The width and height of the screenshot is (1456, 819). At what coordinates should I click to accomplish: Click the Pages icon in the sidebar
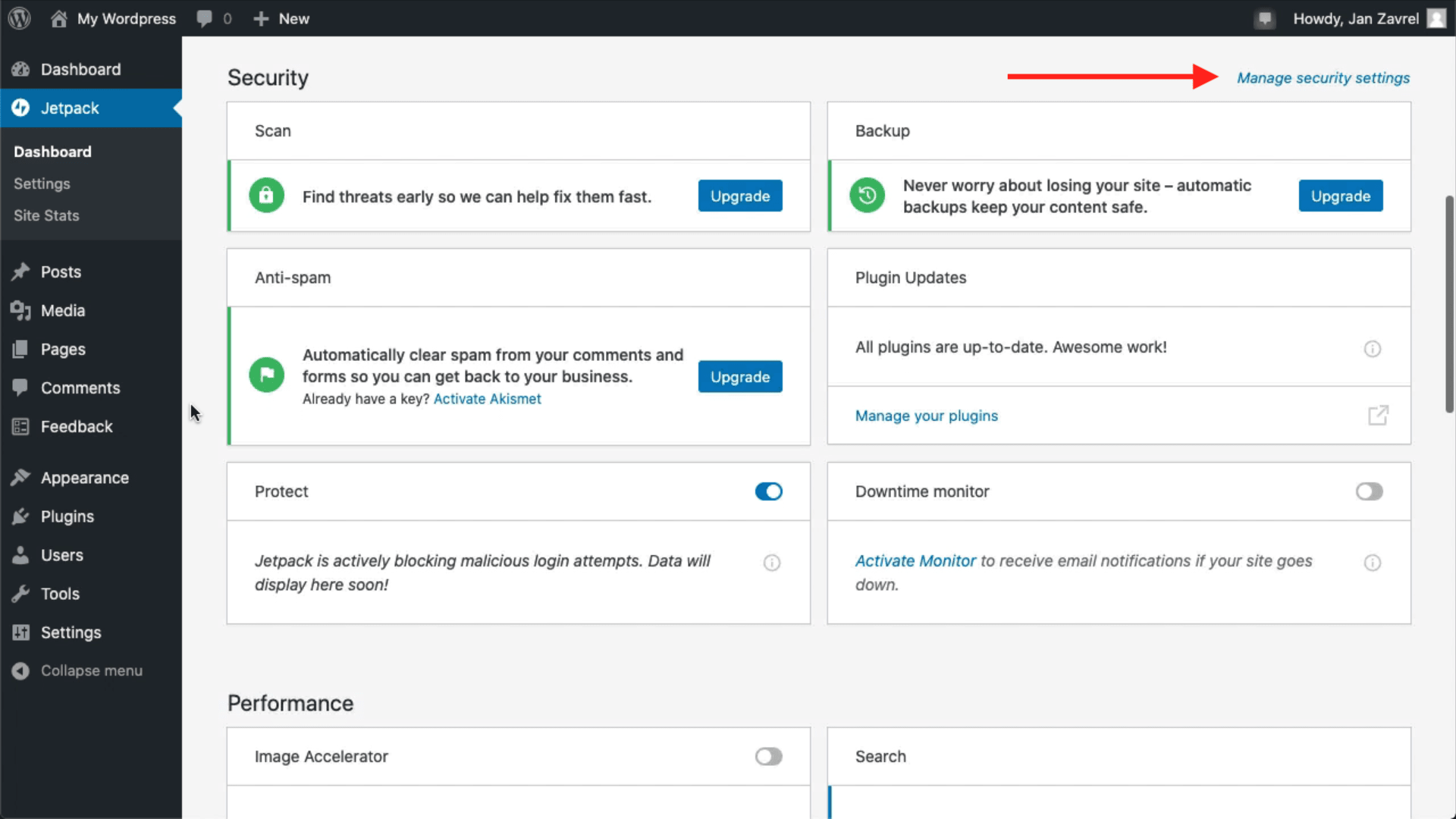pyautogui.click(x=20, y=349)
